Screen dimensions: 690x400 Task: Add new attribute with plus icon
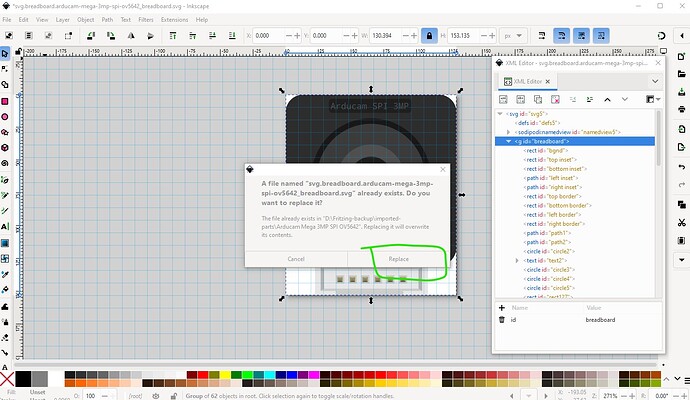[502, 308]
